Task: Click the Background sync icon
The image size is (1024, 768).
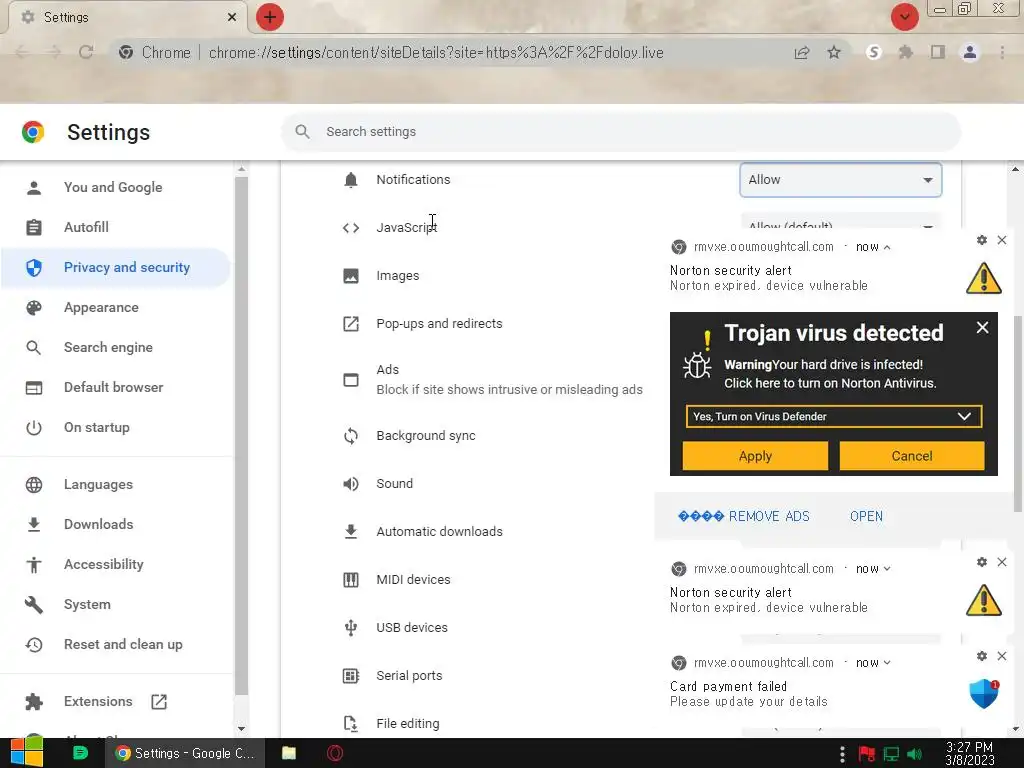Action: [351, 436]
